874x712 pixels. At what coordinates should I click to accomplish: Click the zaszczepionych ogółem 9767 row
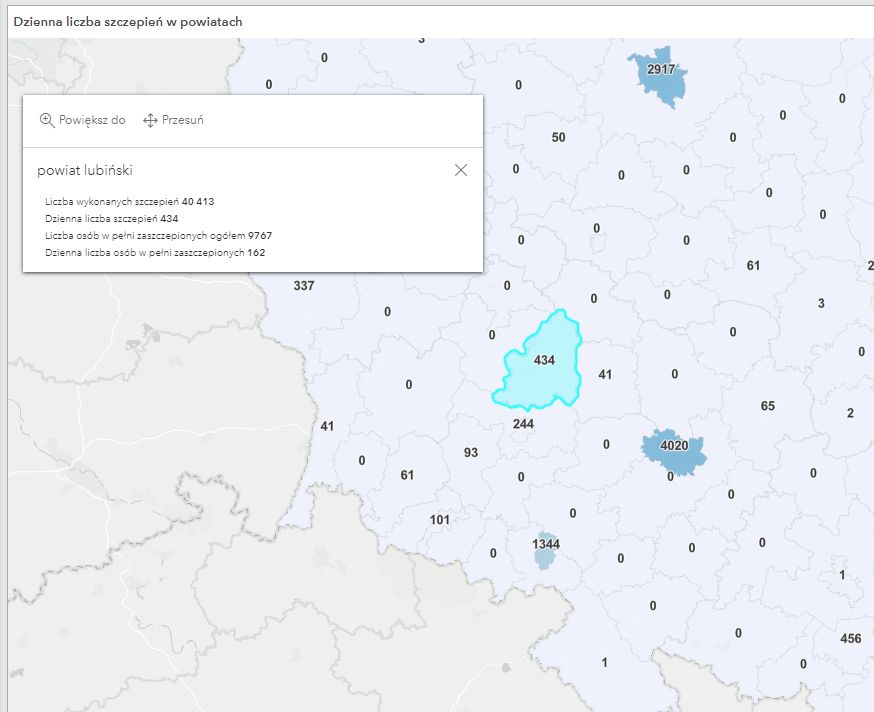click(x=158, y=236)
